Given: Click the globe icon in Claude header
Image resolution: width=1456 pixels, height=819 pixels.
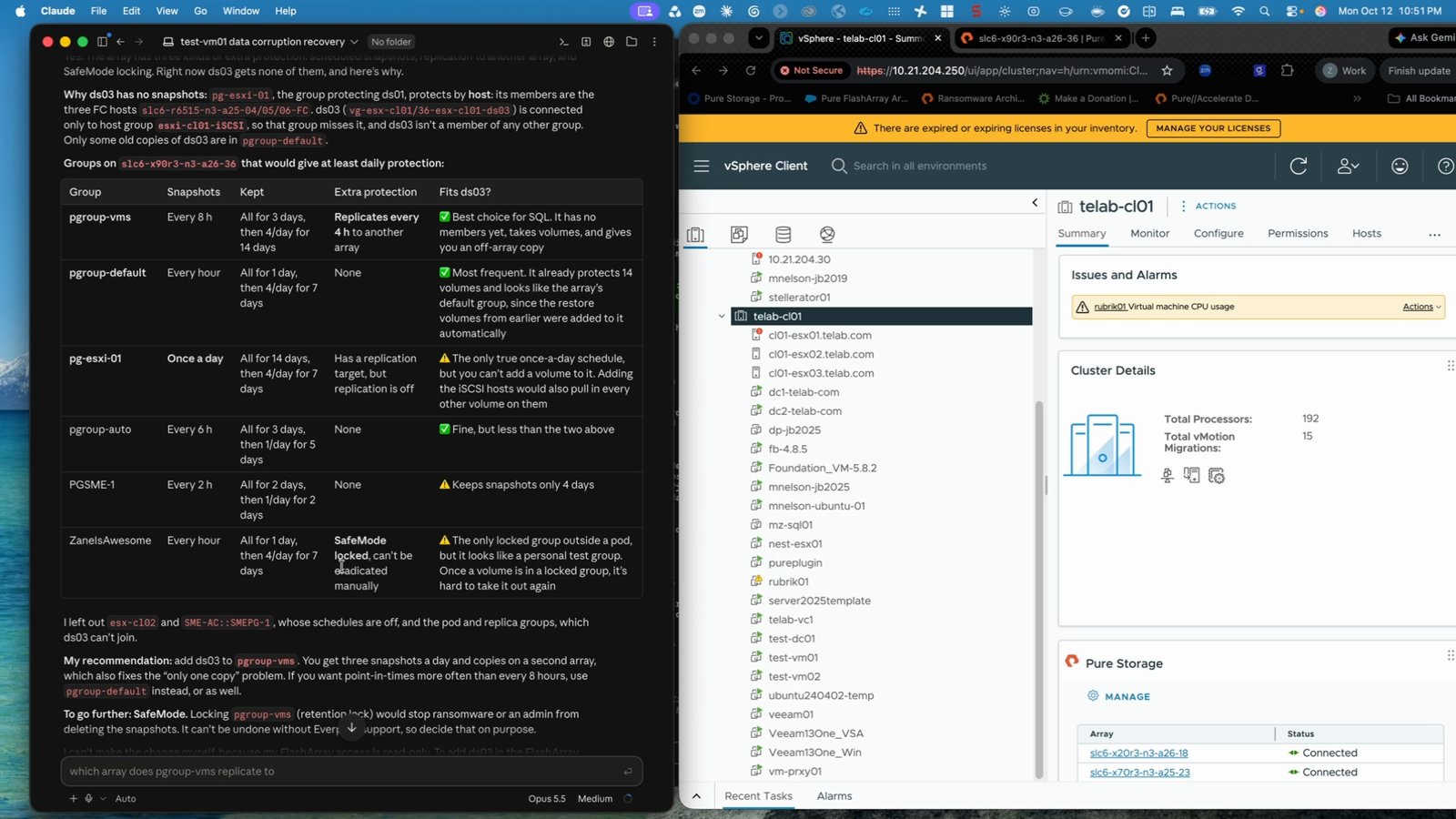Looking at the screenshot, I should (x=609, y=42).
